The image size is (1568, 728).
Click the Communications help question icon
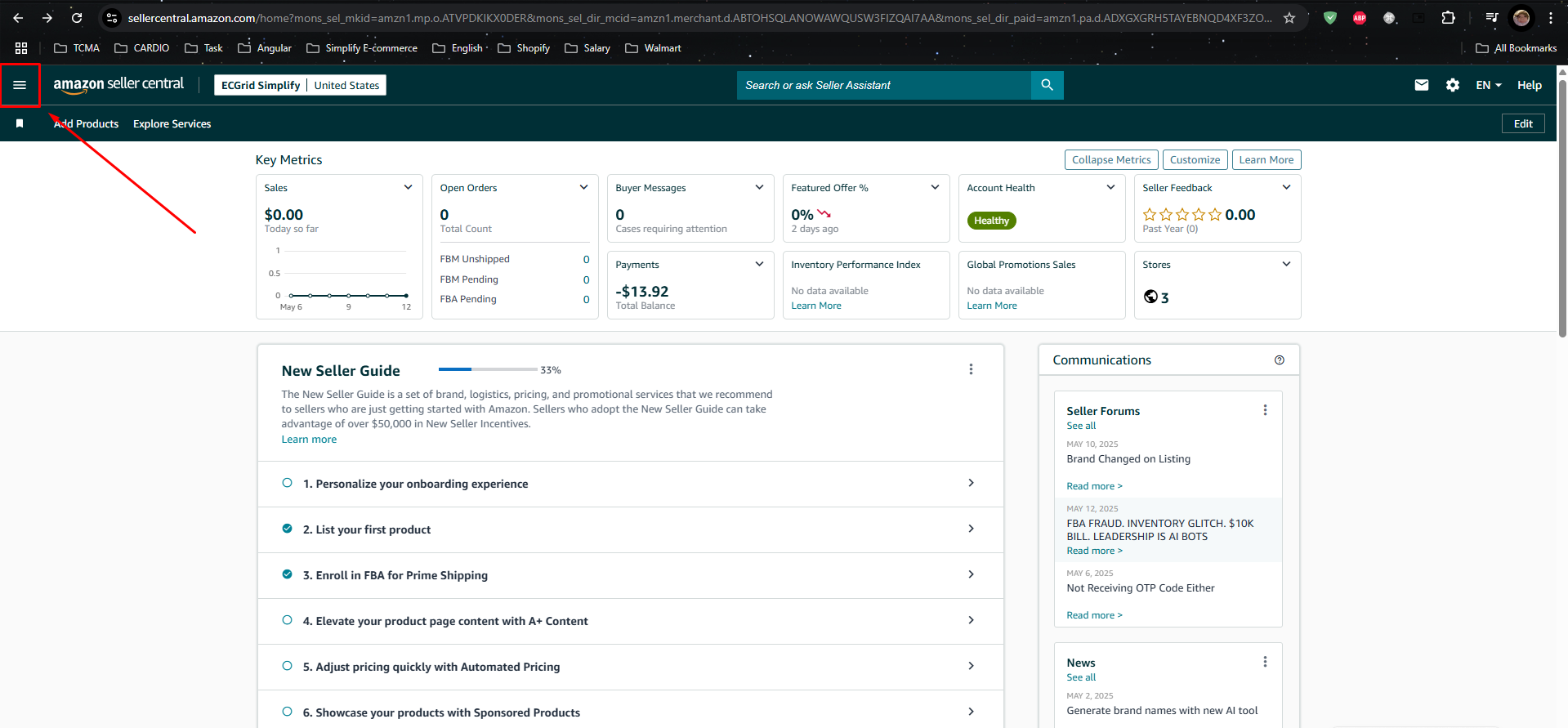(x=1280, y=360)
